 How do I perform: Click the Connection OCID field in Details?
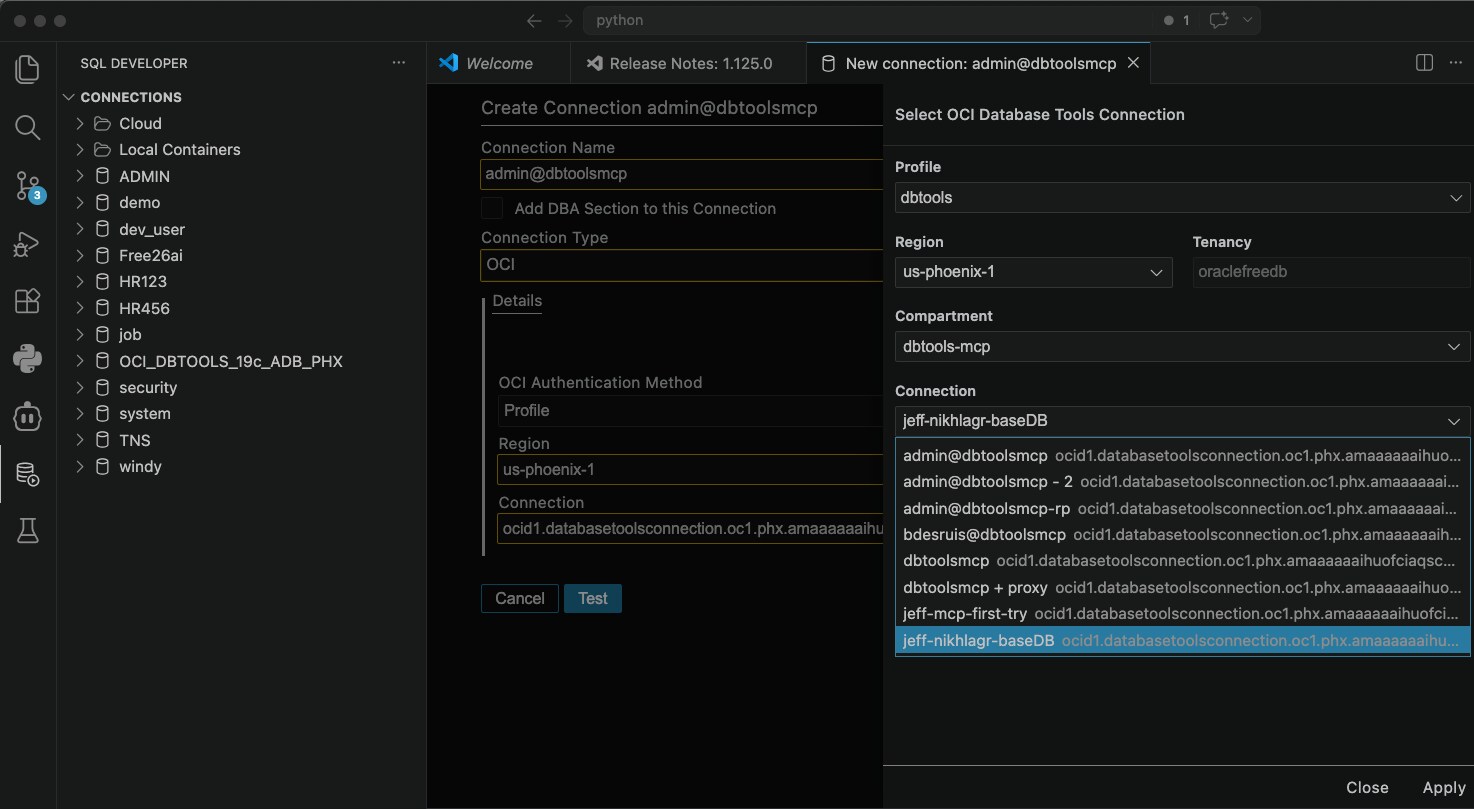click(x=690, y=529)
